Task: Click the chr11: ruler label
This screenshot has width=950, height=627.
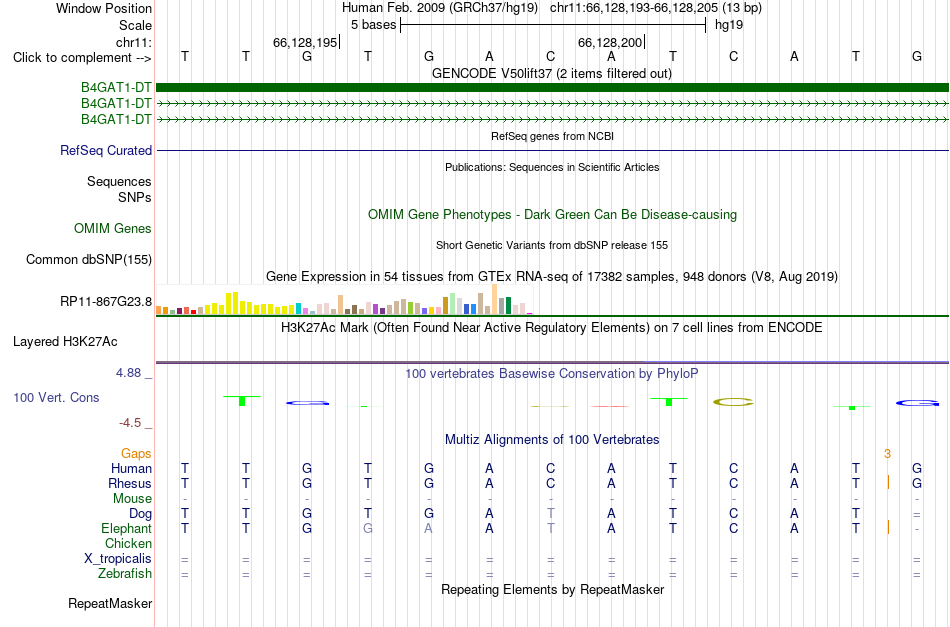Action: (133, 42)
